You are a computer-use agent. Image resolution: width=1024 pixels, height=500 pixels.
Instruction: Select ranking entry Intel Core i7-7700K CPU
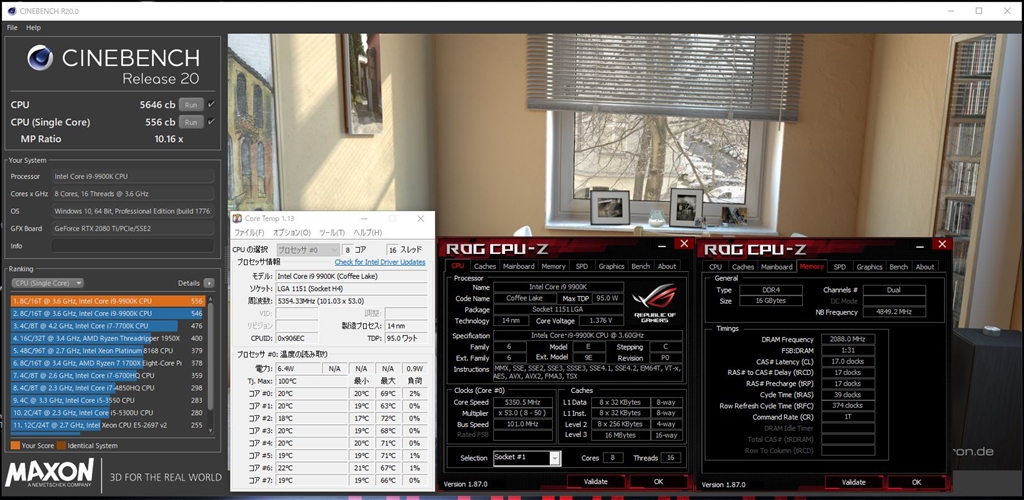108,326
